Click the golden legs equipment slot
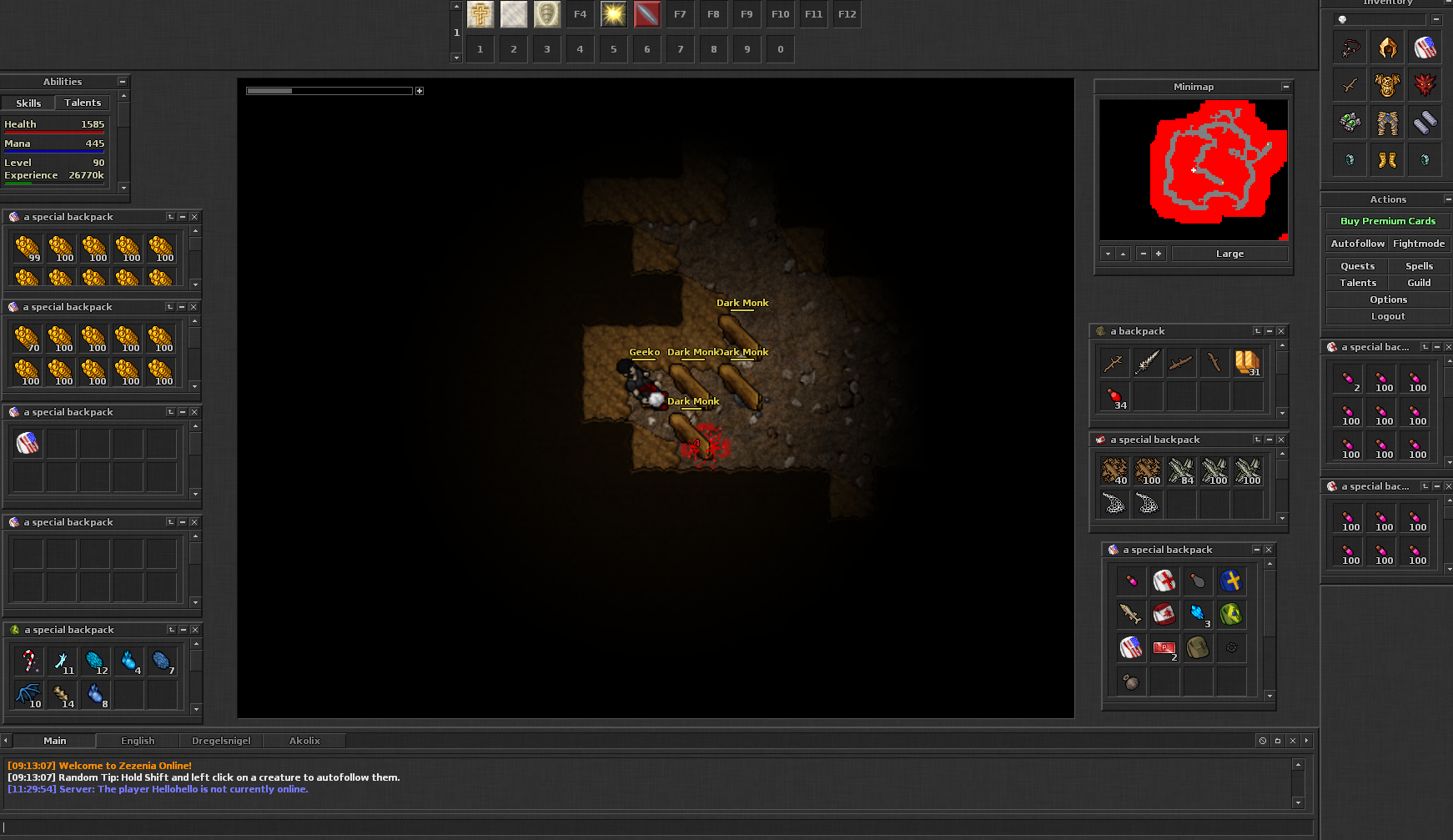Screen dimensions: 1453x840 [x=1388, y=123]
